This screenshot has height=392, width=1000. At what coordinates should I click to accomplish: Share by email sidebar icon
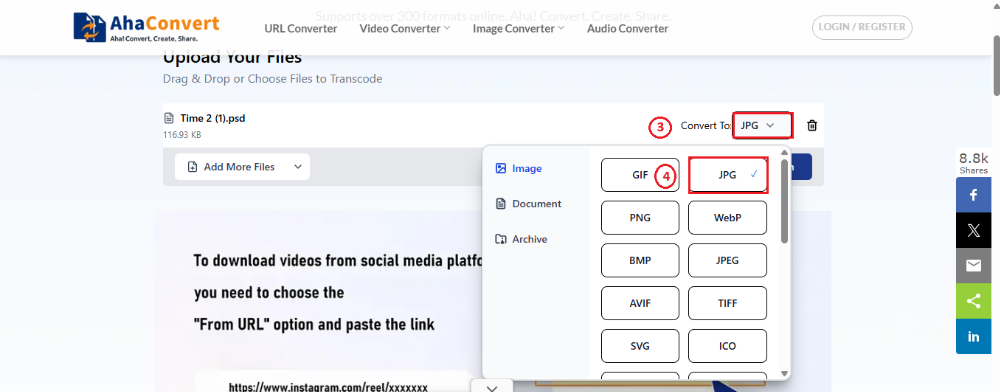(973, 266)
